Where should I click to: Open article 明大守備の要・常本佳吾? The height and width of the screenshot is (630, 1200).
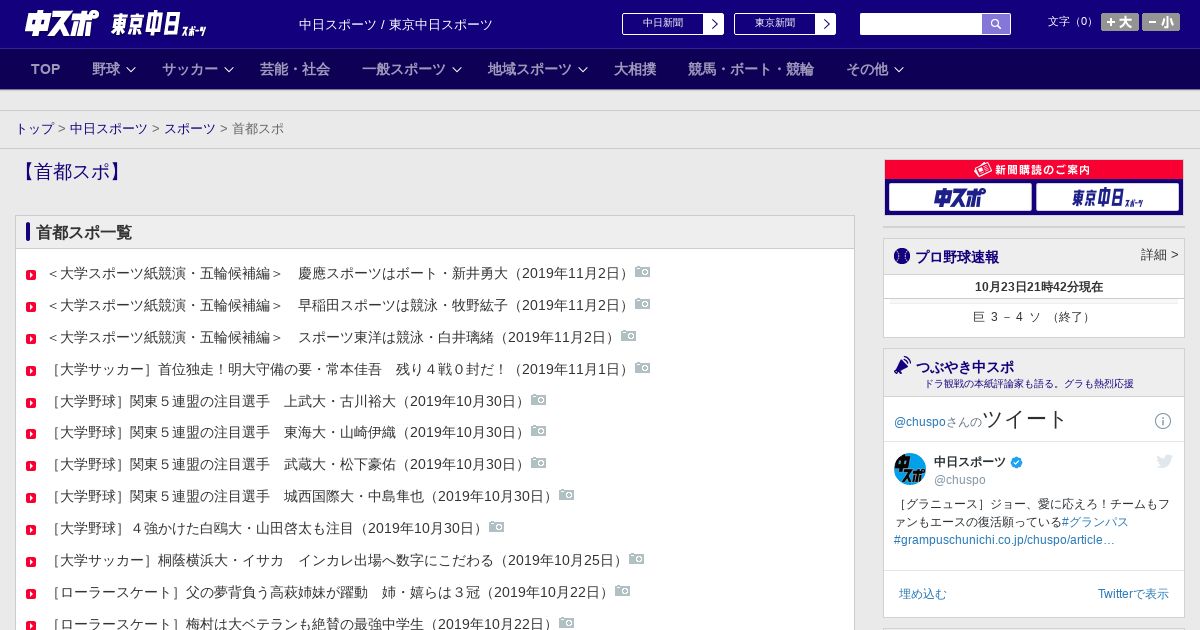[x=340, y=369]
